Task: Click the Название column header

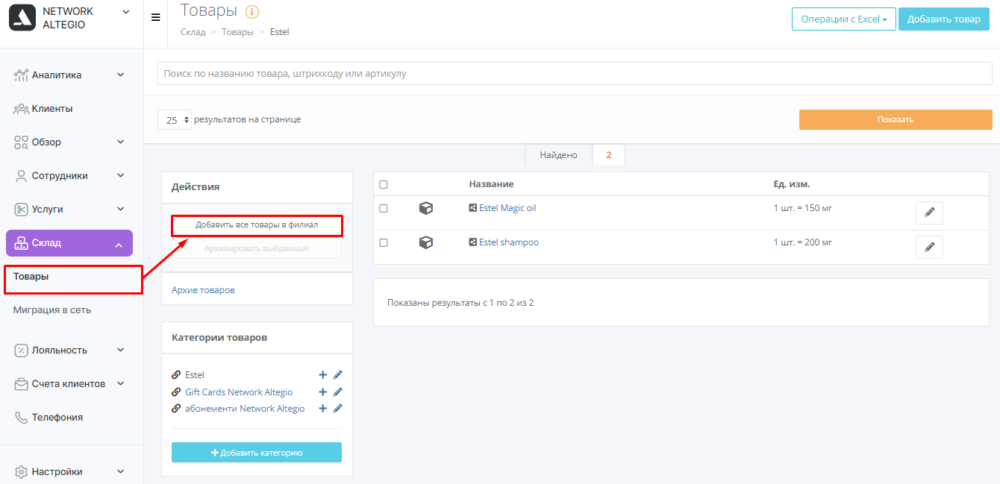Action: coord(491,184)
